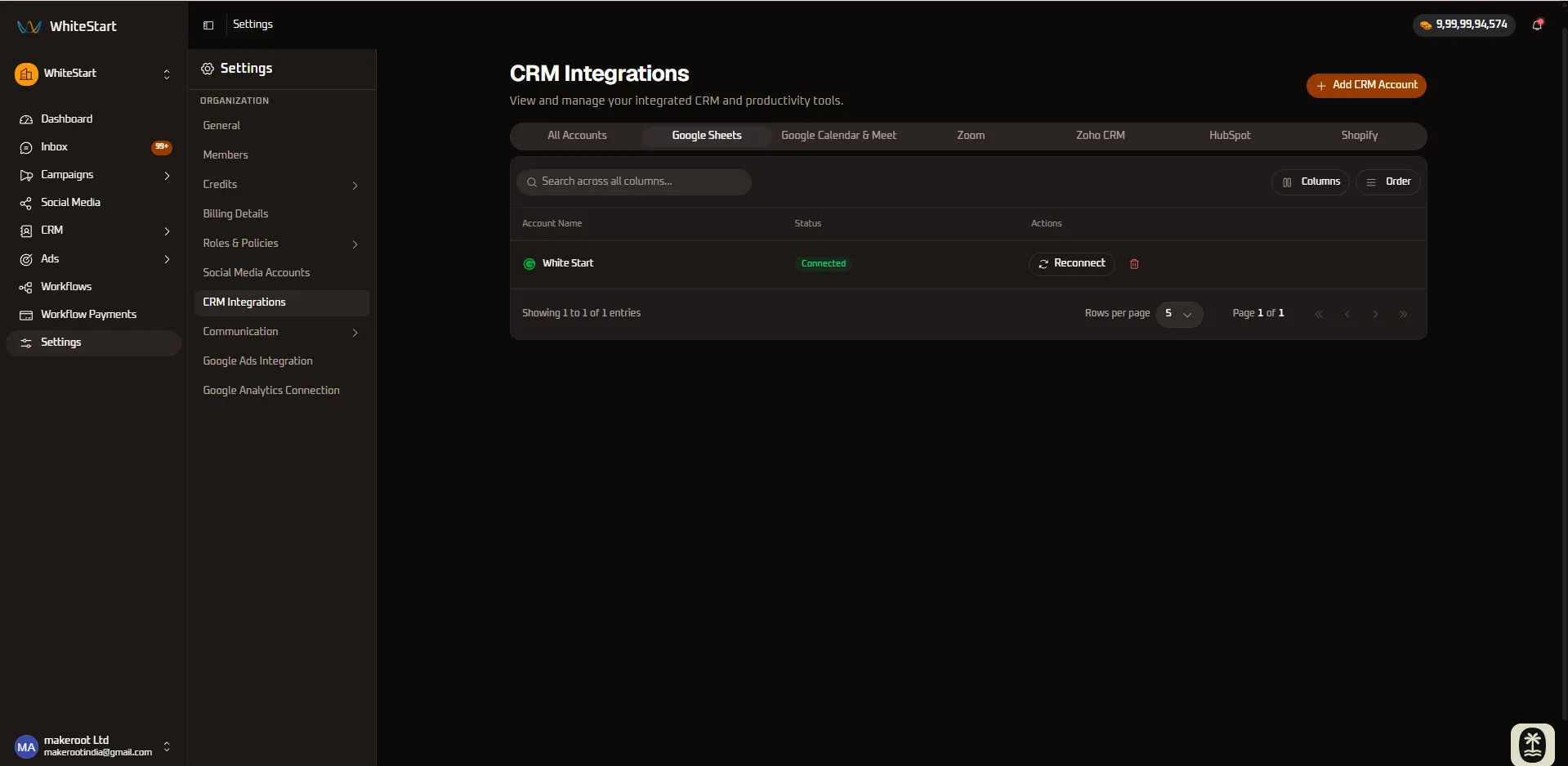Toggle the sidebar collapse icon
This screenshot has height=766, width=1568.
[208, 25]
